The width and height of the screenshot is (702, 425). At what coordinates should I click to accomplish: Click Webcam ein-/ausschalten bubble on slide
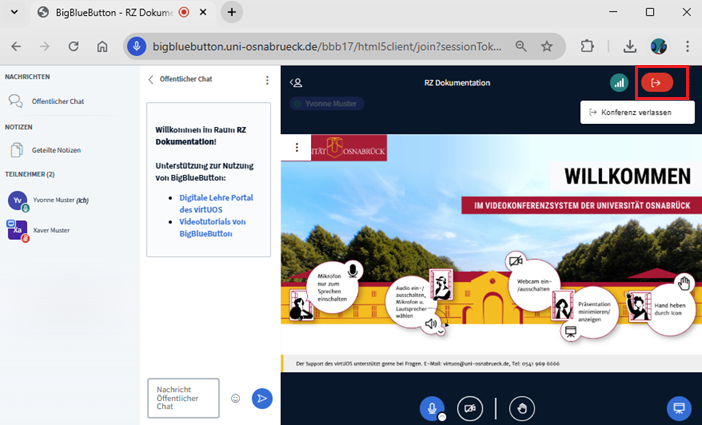click(534, 285)
